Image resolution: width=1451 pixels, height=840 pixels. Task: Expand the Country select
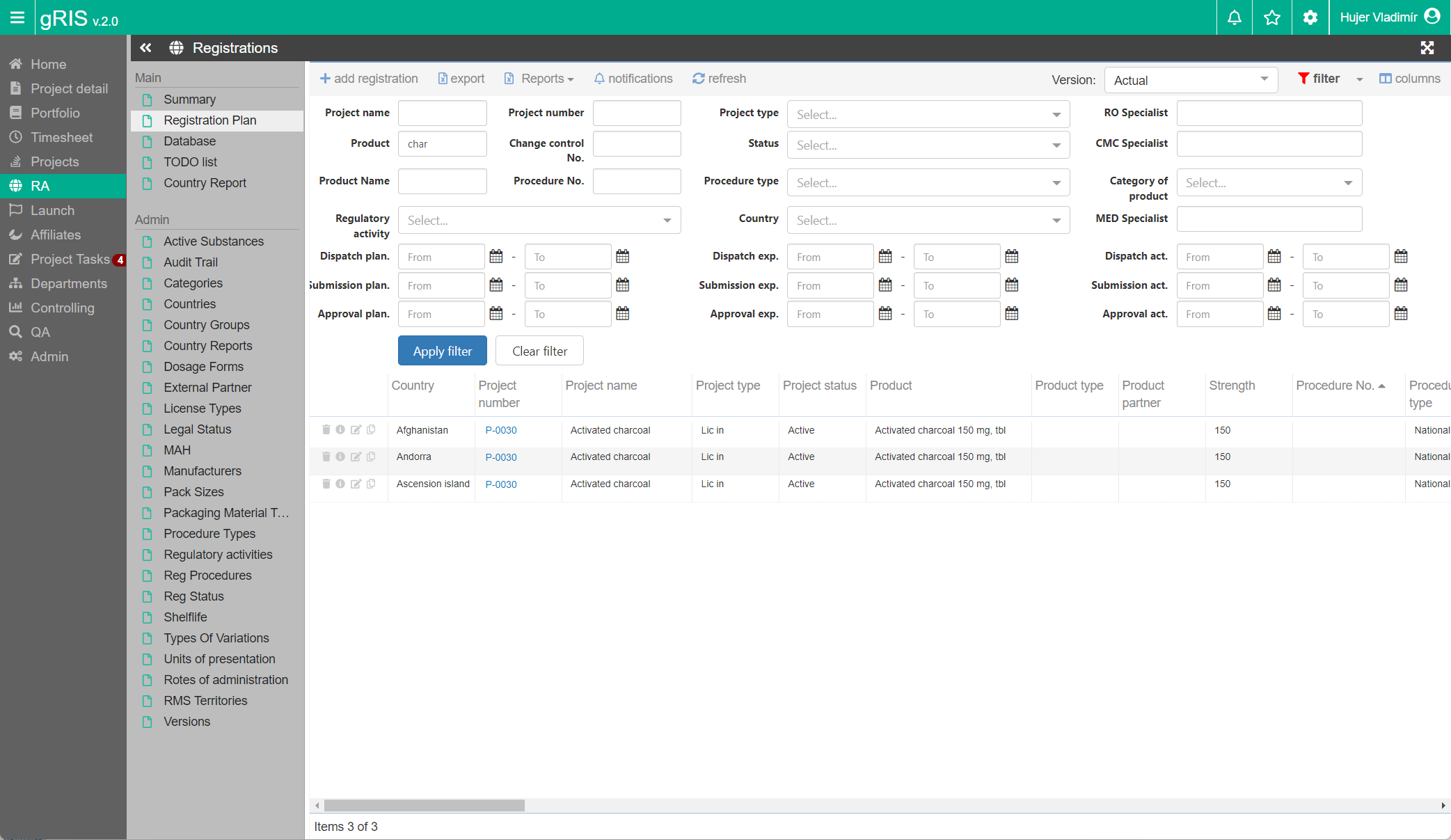[928, 220]
